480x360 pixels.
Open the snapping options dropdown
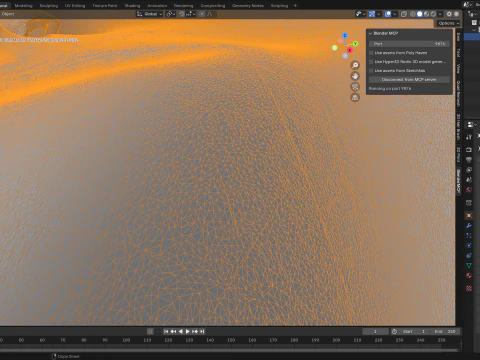pos(191,14)
